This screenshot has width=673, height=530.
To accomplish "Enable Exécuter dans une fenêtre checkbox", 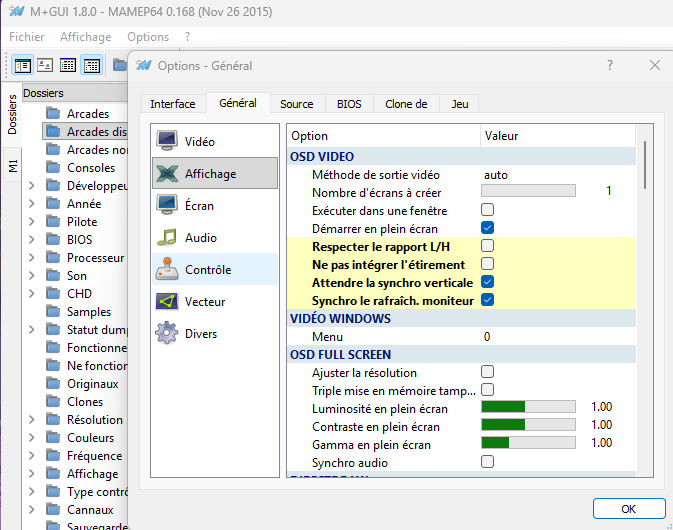I will pos(488,210).
